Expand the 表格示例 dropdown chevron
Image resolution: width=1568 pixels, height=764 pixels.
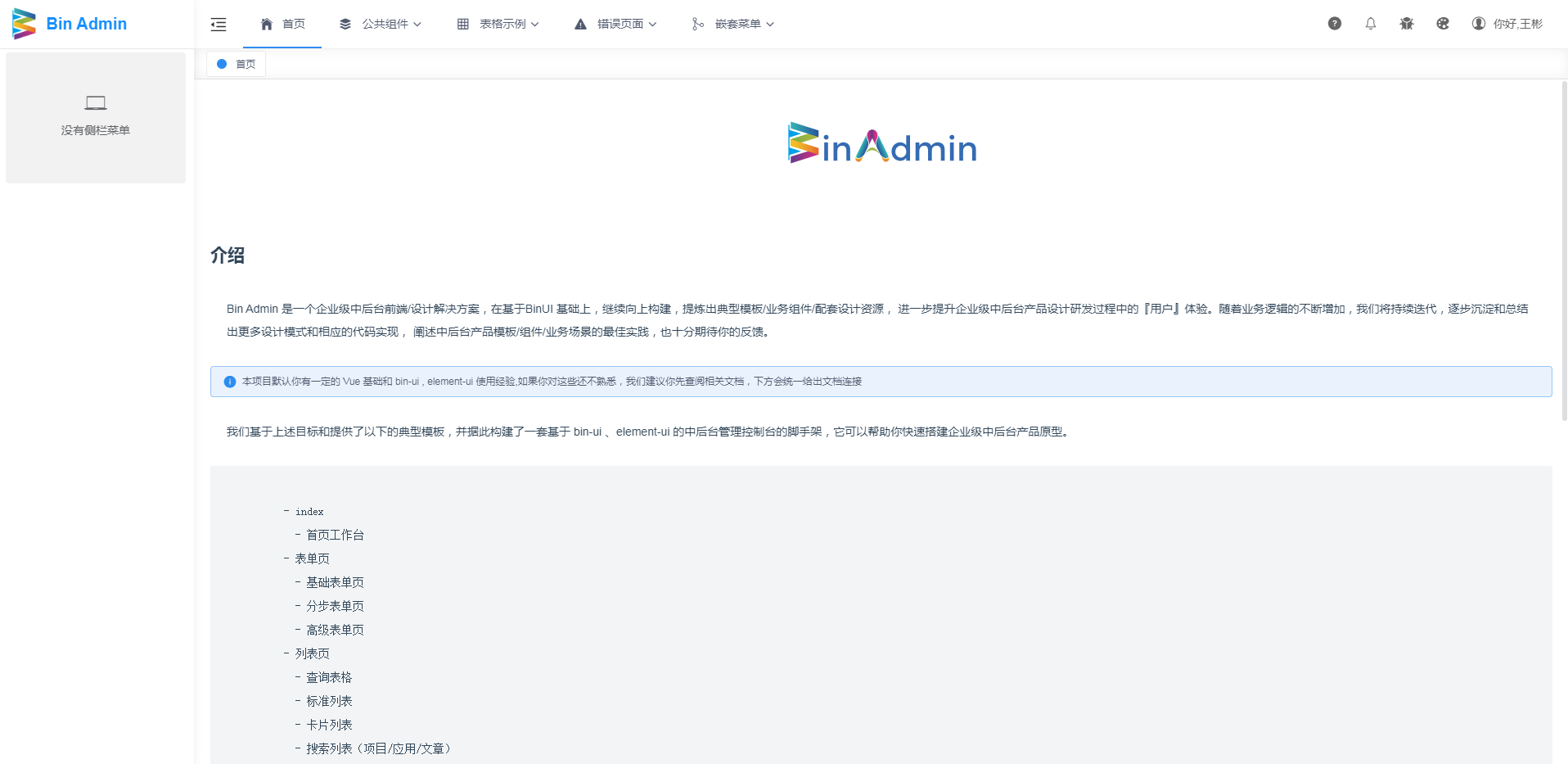tap(535, 25)
